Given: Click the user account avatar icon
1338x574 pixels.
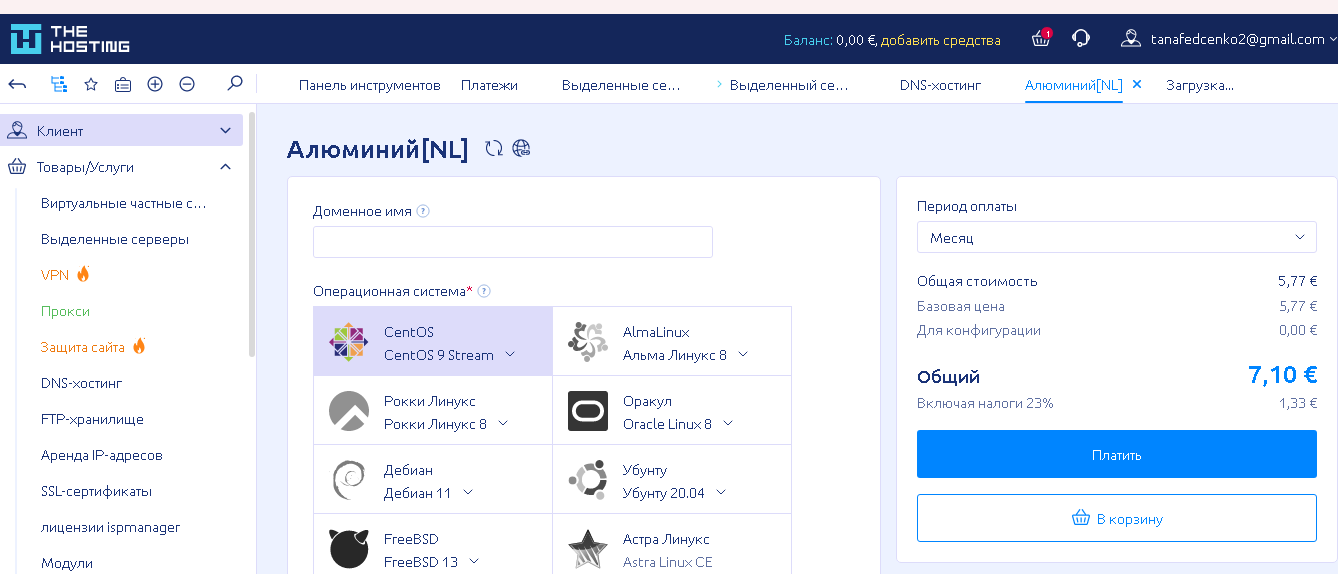Looking at the screenshot, I should 1131,39.
